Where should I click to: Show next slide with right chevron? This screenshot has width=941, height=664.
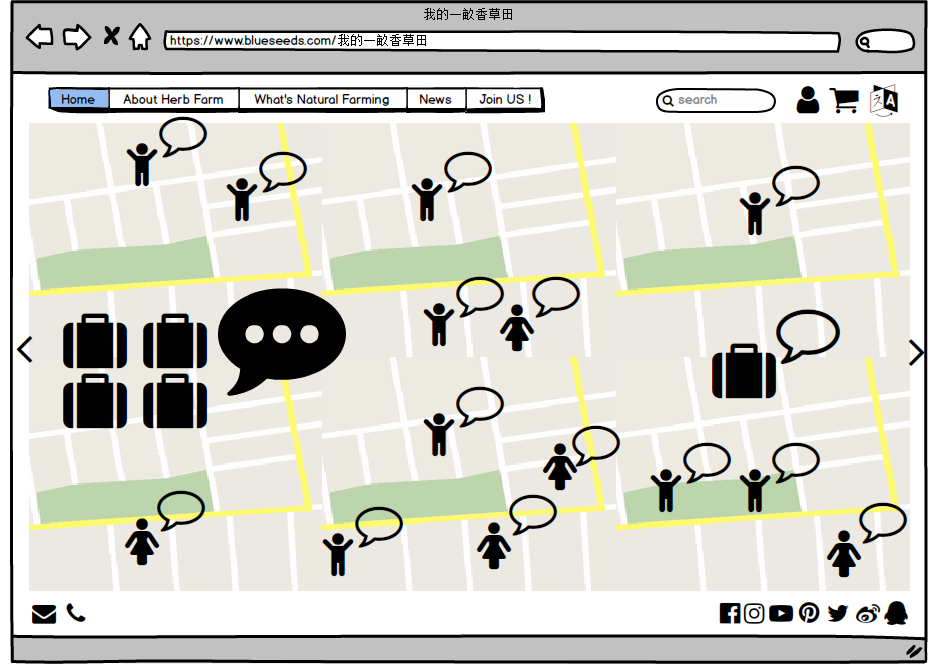pyautogui.click(x=915, y=352)
